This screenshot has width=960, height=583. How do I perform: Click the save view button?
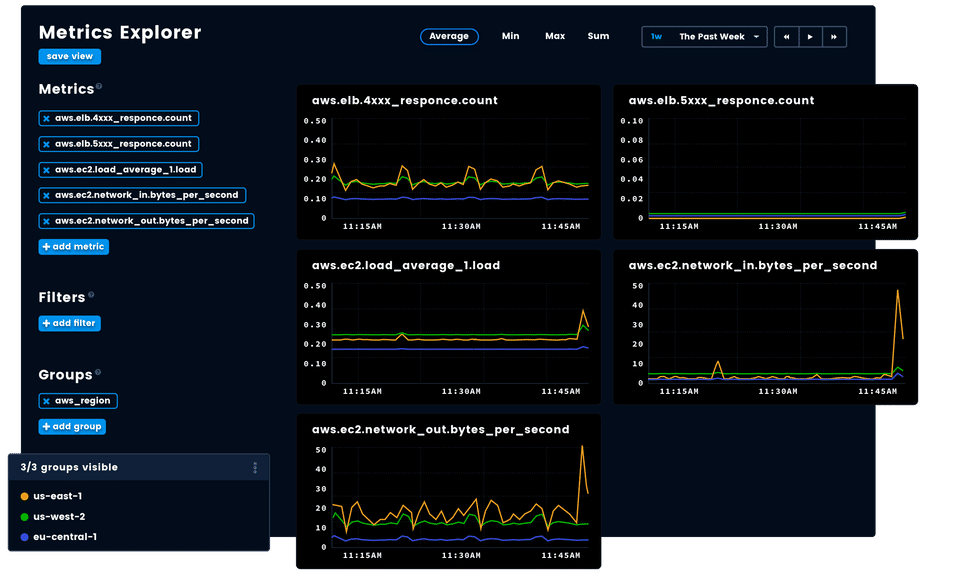[x=70, y=56]
